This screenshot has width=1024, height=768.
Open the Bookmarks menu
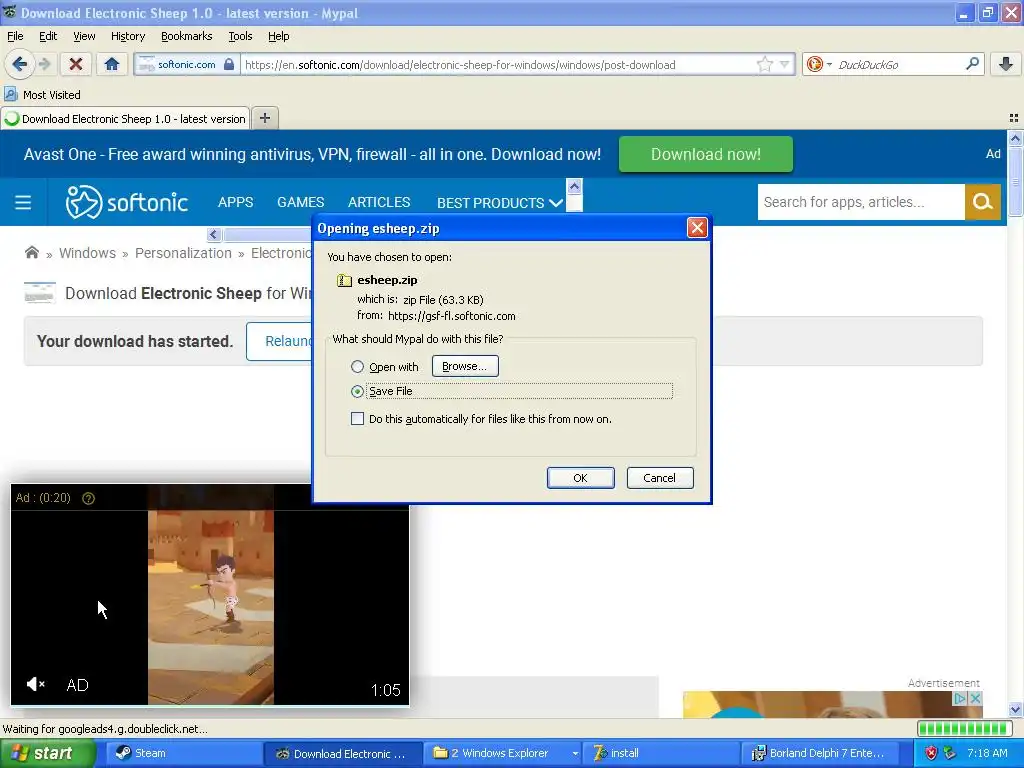tap(187, 36)
